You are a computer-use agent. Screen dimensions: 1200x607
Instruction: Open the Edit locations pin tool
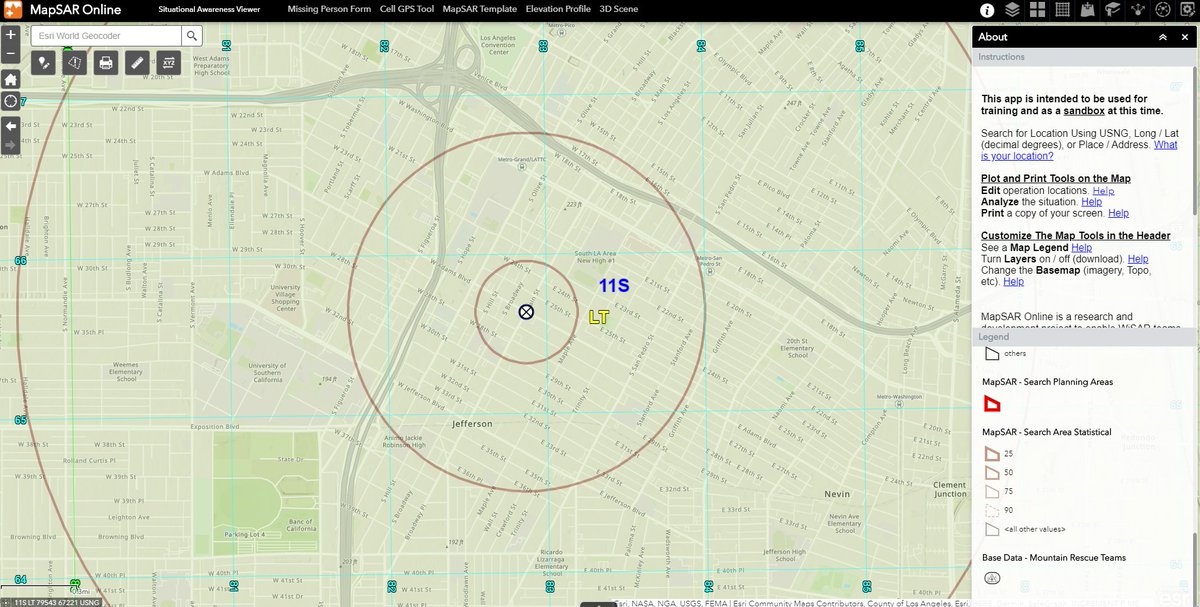click(x=43, y=63)
